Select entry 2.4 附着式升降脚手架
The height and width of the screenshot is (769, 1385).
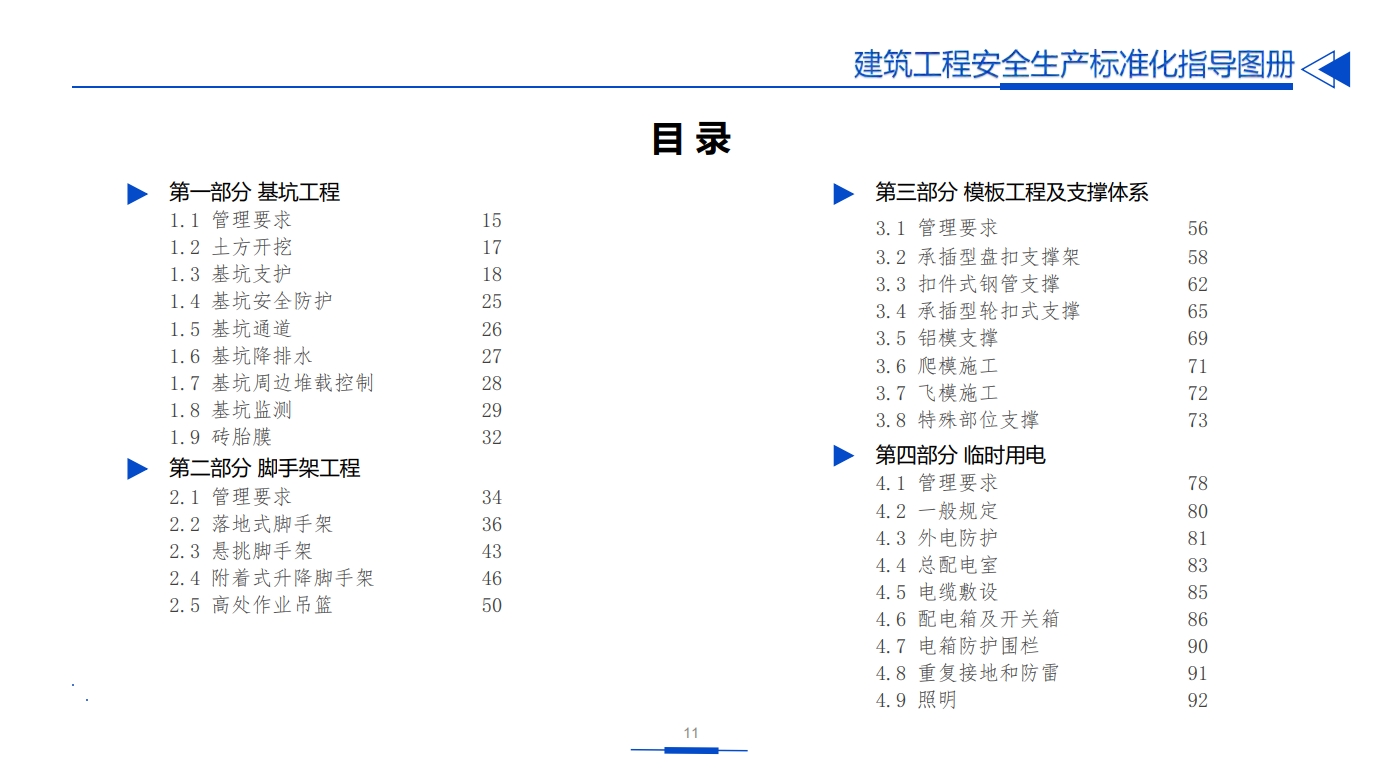click(271, 578)
